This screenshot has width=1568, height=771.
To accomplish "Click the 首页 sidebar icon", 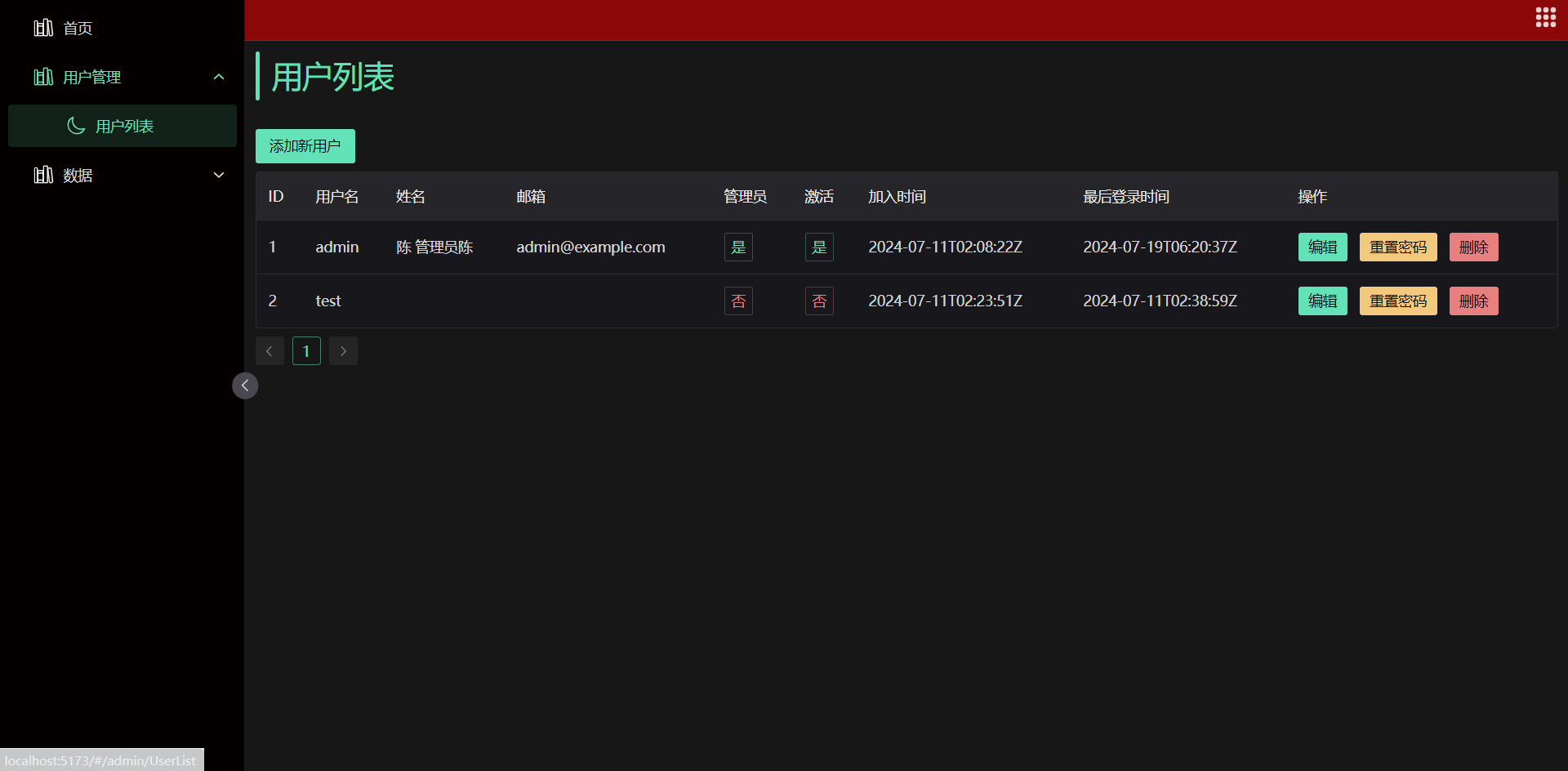I will 43,28.
